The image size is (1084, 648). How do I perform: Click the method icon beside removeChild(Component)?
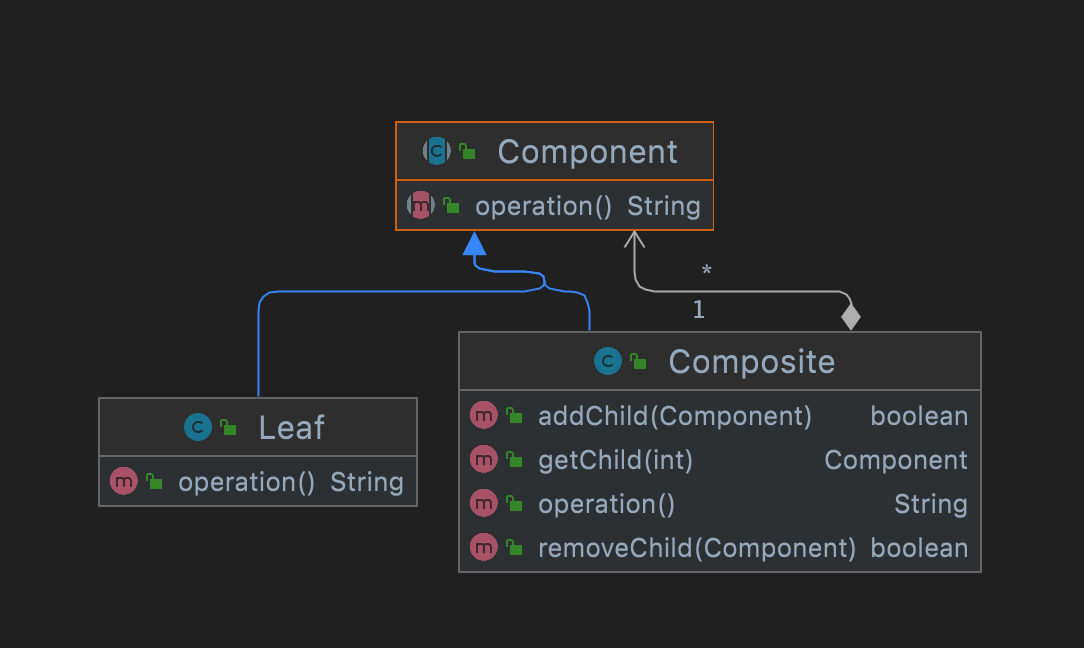tap(484, 548)
